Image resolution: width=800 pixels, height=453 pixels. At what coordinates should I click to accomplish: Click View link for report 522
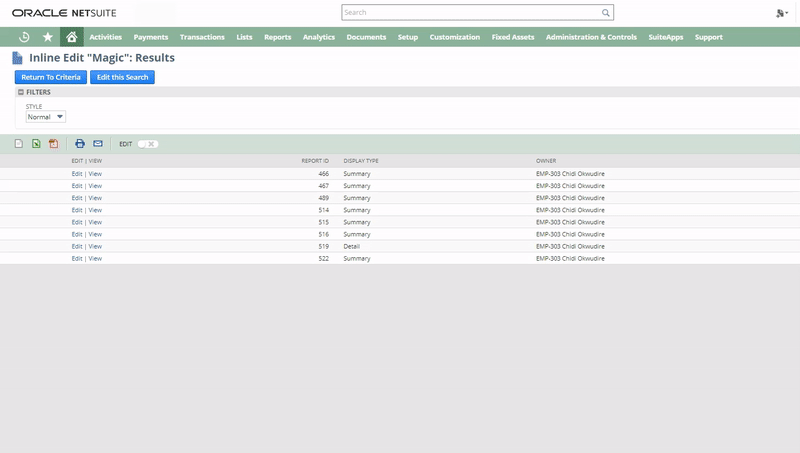click(x=95, y=259)
